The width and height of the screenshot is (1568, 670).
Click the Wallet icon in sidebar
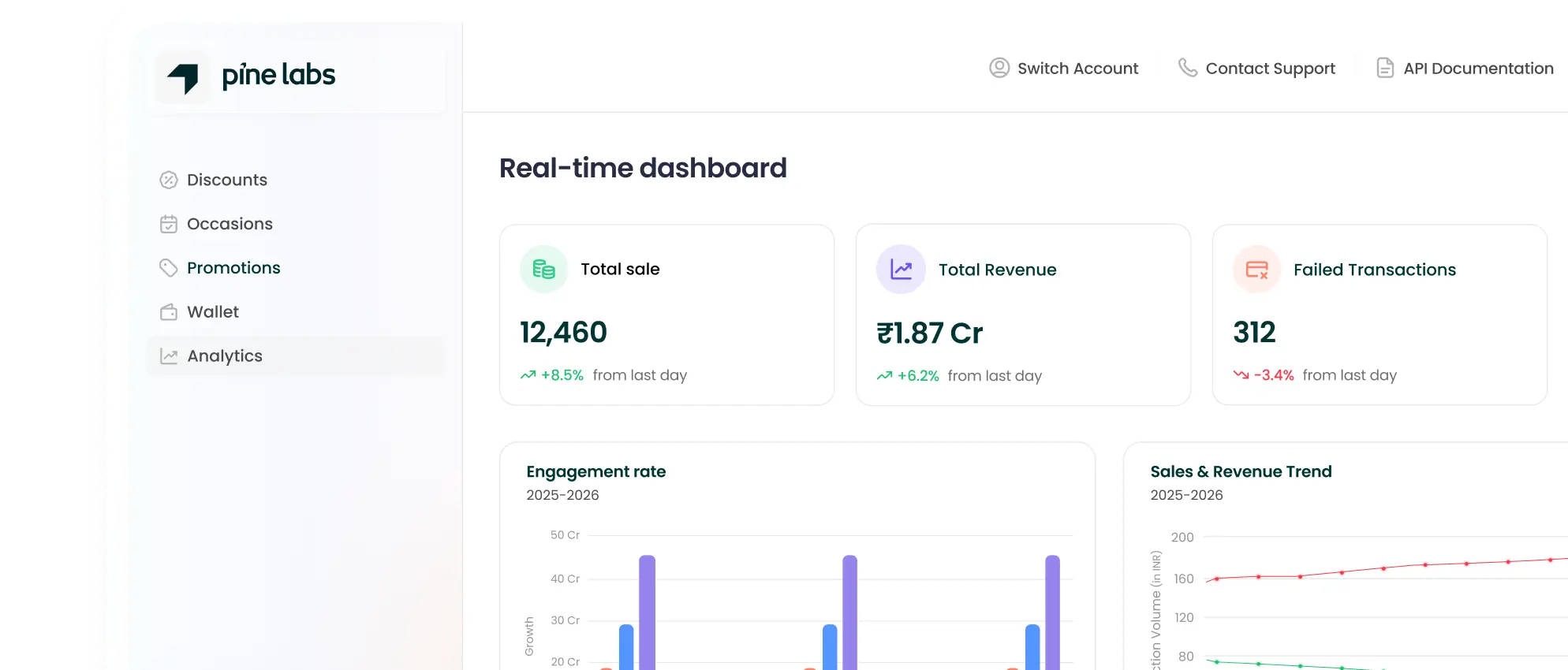[x=169, y=312]
